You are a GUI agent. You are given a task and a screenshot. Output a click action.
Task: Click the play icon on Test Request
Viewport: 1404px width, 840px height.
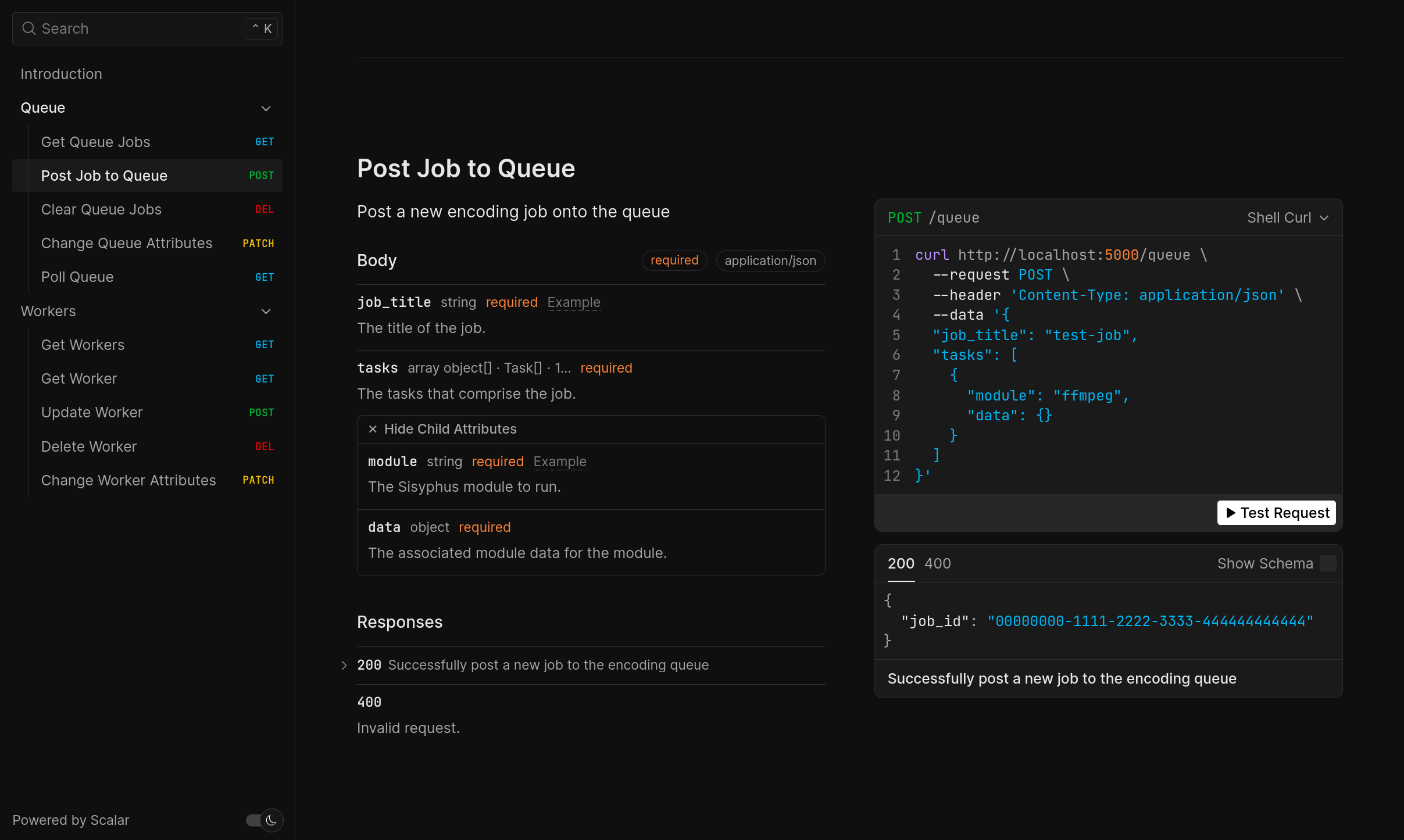point(1230,513)
